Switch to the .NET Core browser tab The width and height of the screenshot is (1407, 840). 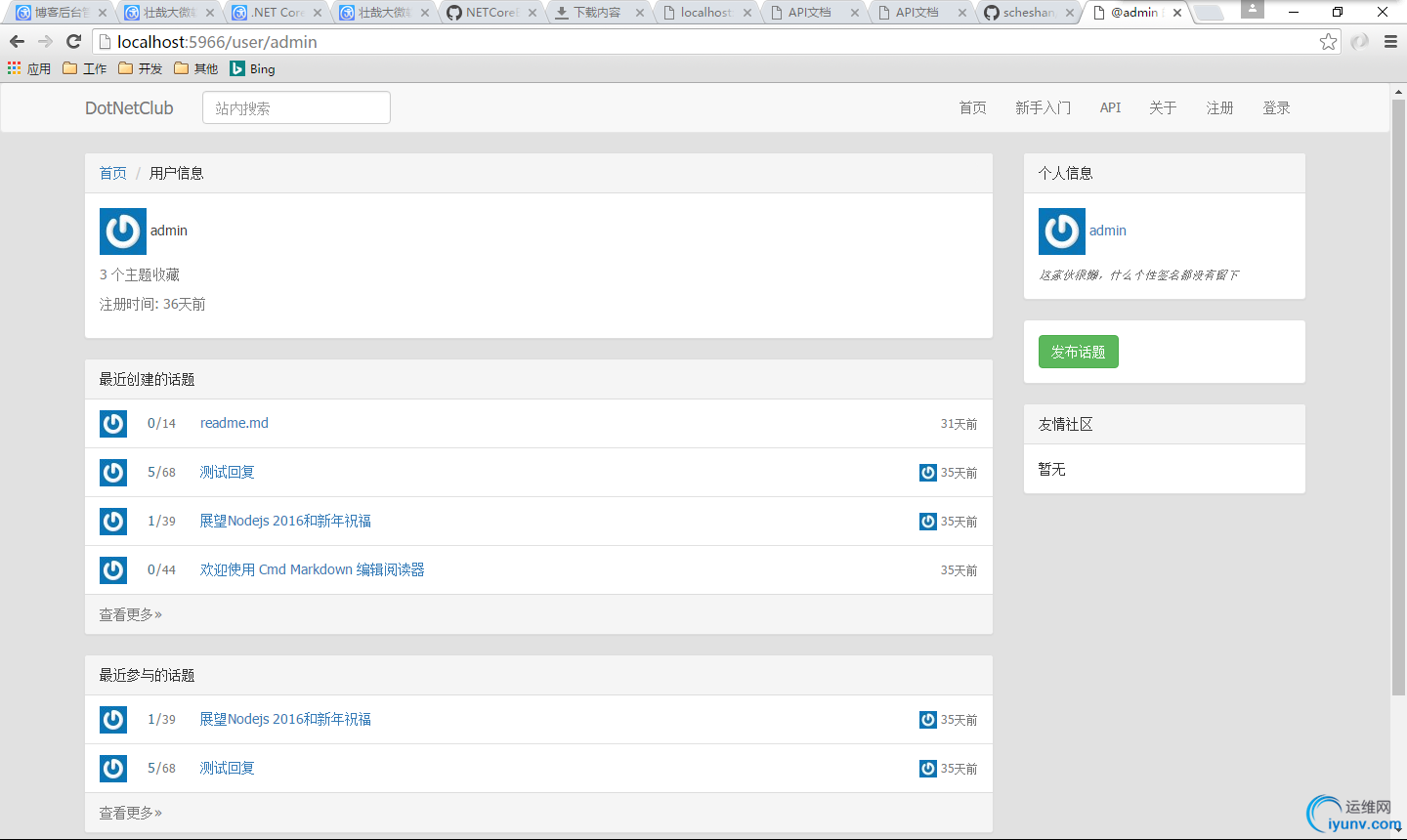point(277,13)
